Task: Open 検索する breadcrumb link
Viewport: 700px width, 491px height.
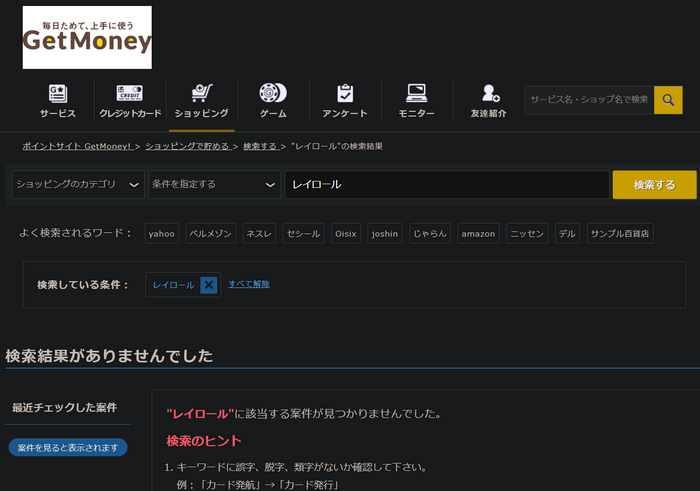Action: pyautogui.click(x=261, y=146)
